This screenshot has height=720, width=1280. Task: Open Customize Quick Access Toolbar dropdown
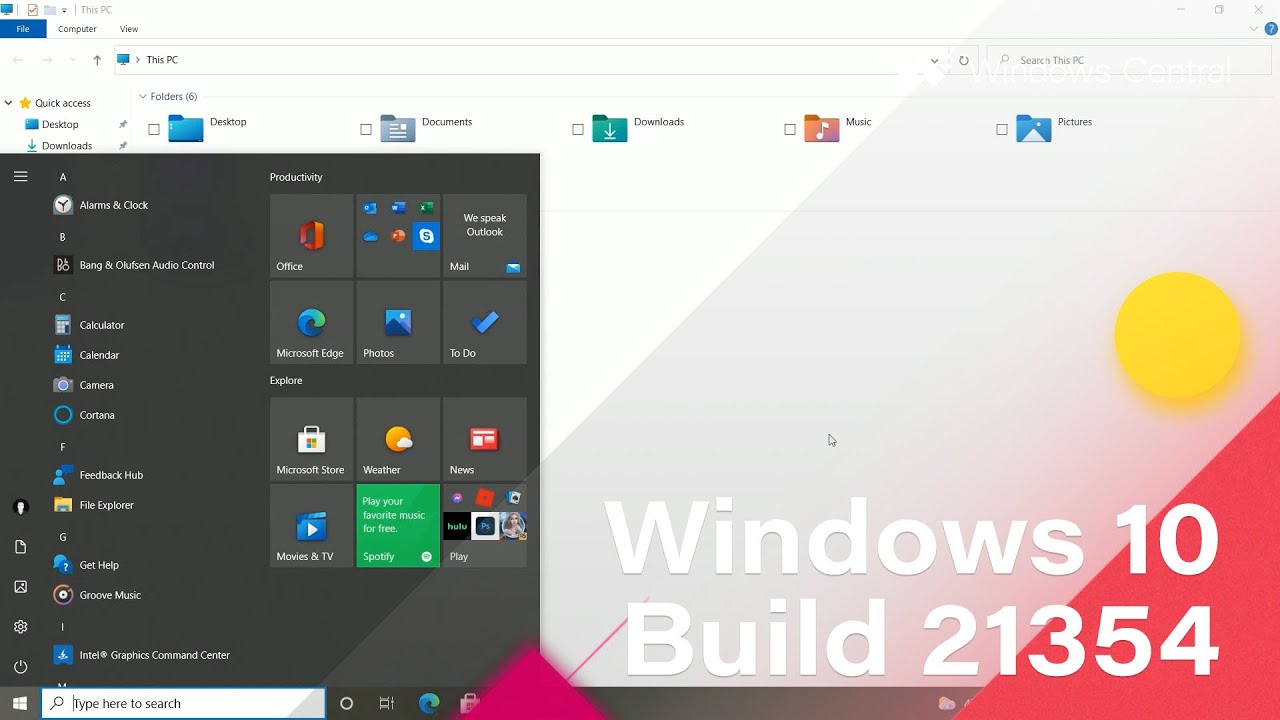[x=65, y=10]
